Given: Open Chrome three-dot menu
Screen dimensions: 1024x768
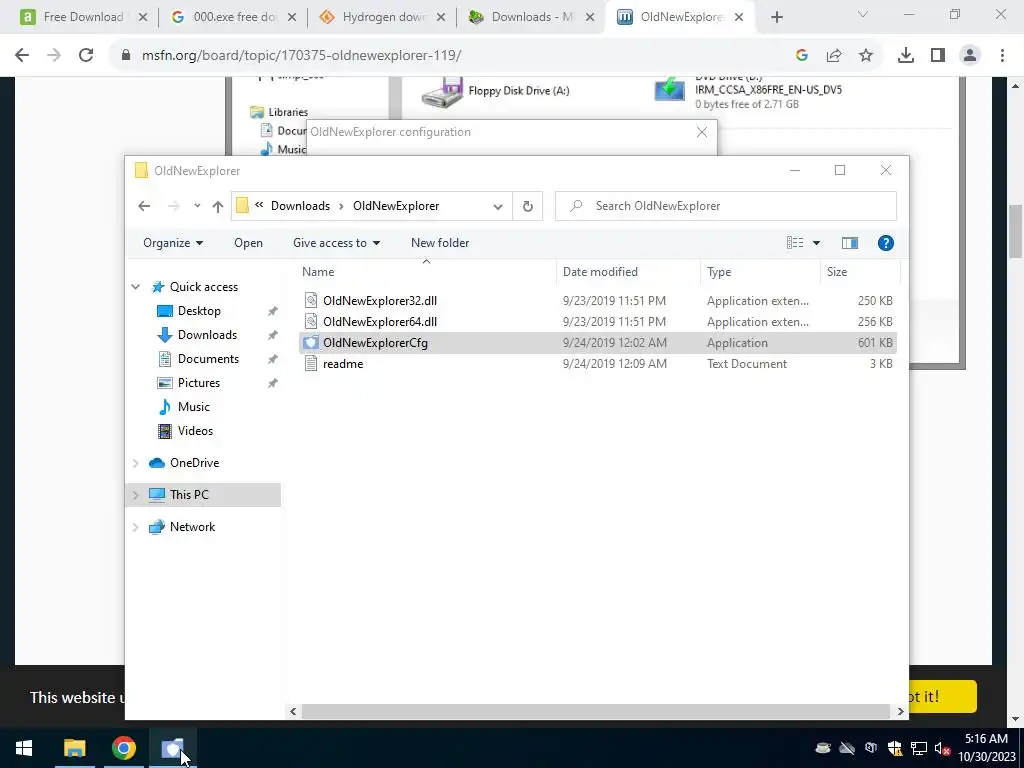Looking at the screenshot, I should click(1002, 56).
